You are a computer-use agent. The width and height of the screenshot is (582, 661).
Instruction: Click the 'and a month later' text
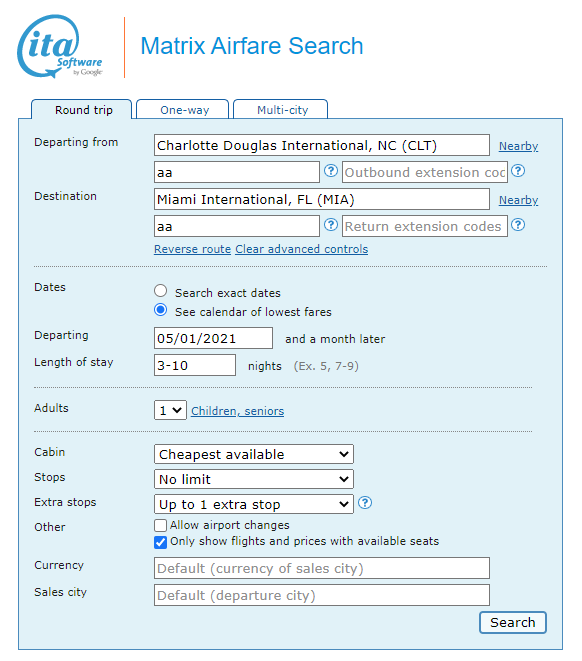[x=335, y=339]
